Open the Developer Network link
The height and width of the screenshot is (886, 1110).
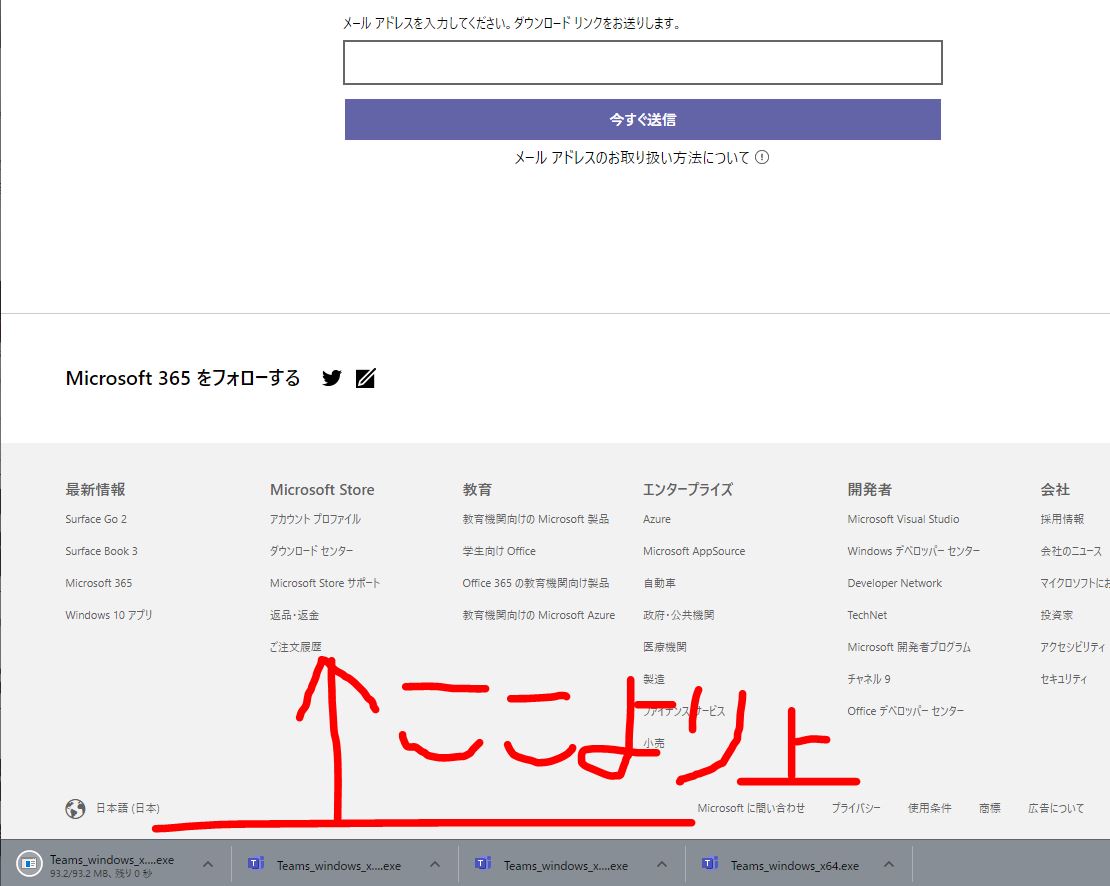[895, 583]
